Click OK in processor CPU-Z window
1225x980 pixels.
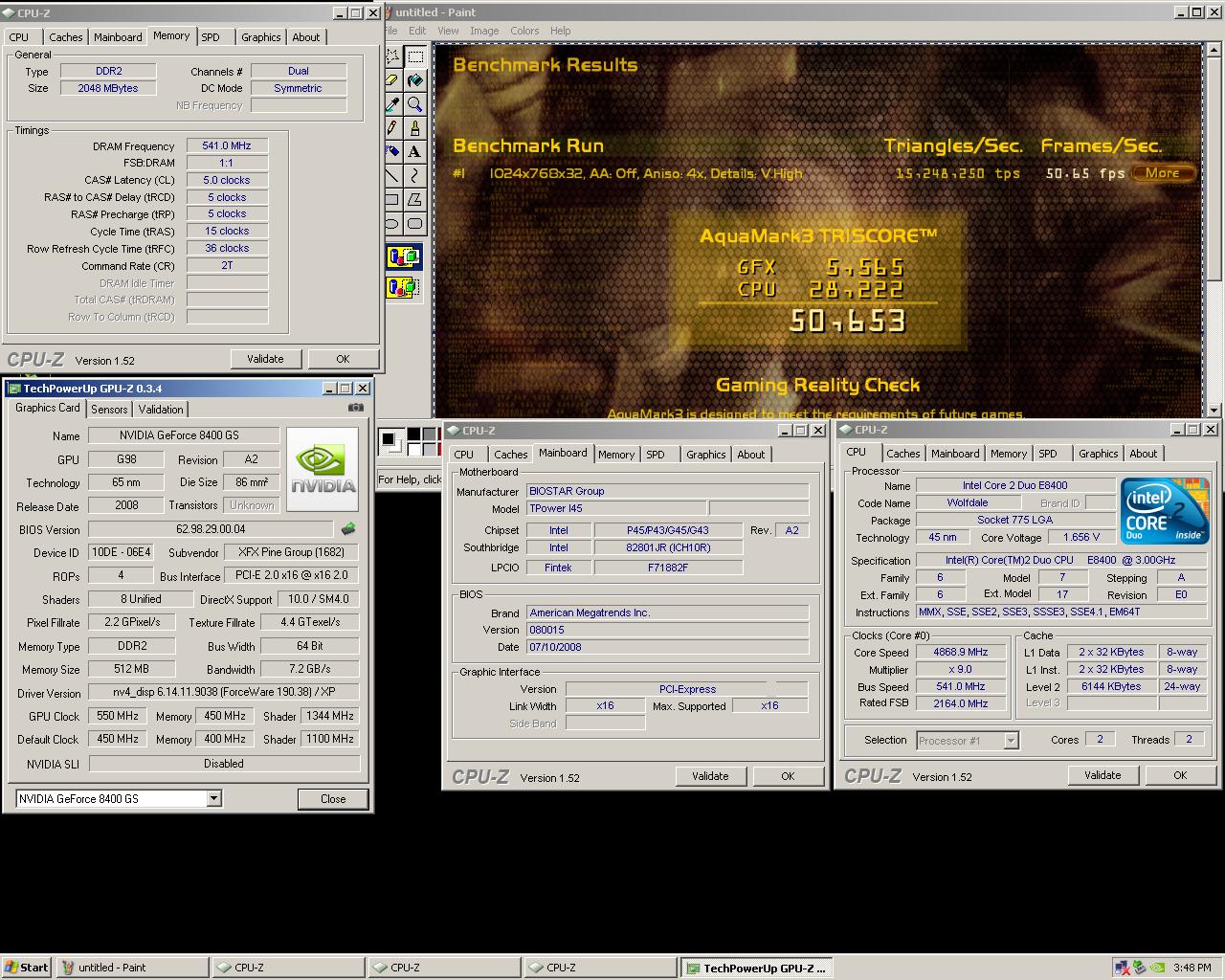coord(1180,775)
